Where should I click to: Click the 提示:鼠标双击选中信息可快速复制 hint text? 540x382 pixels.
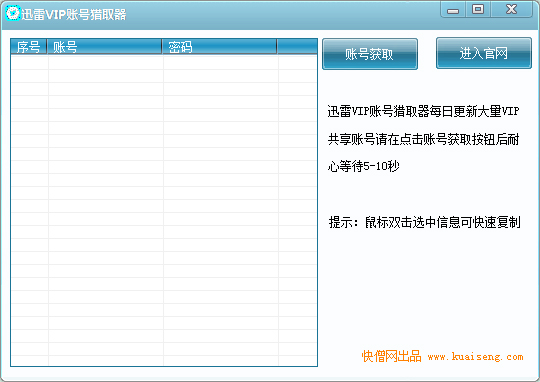[x=424, y=223]
